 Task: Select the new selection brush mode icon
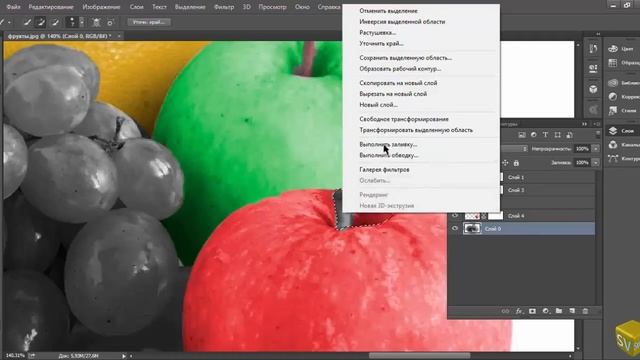(28, 22)
